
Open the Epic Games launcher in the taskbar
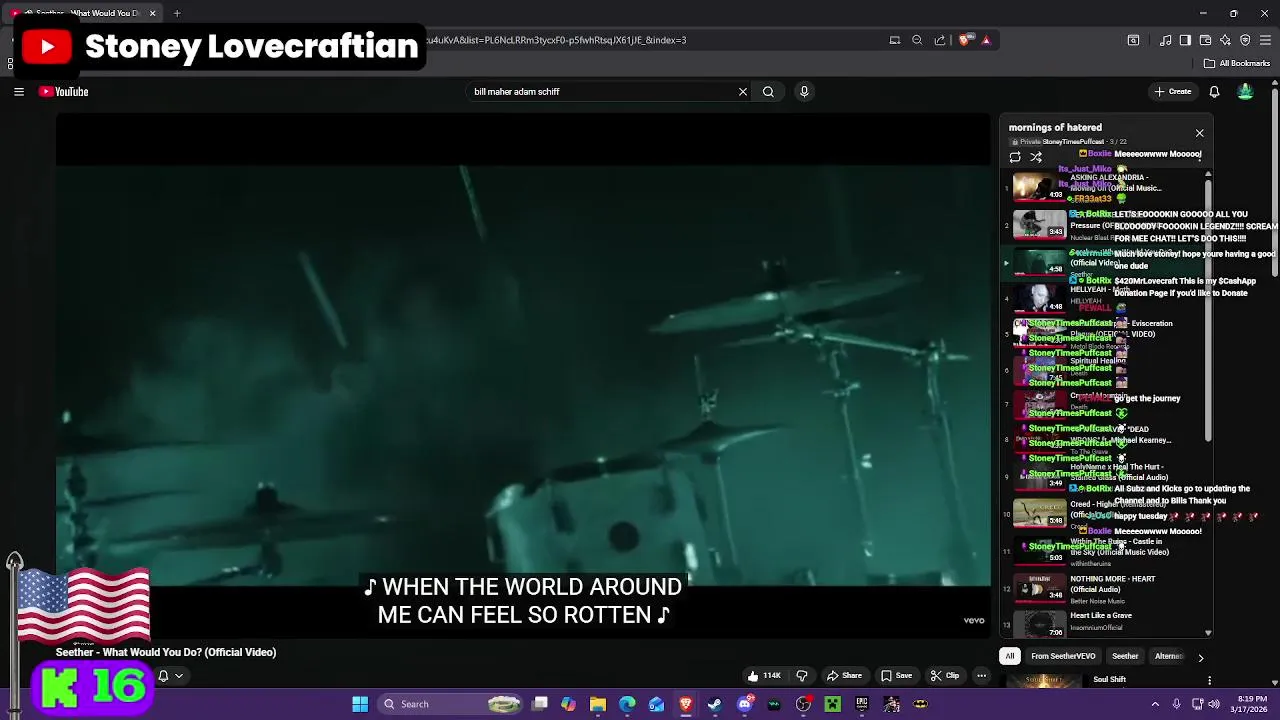[862, 704]
